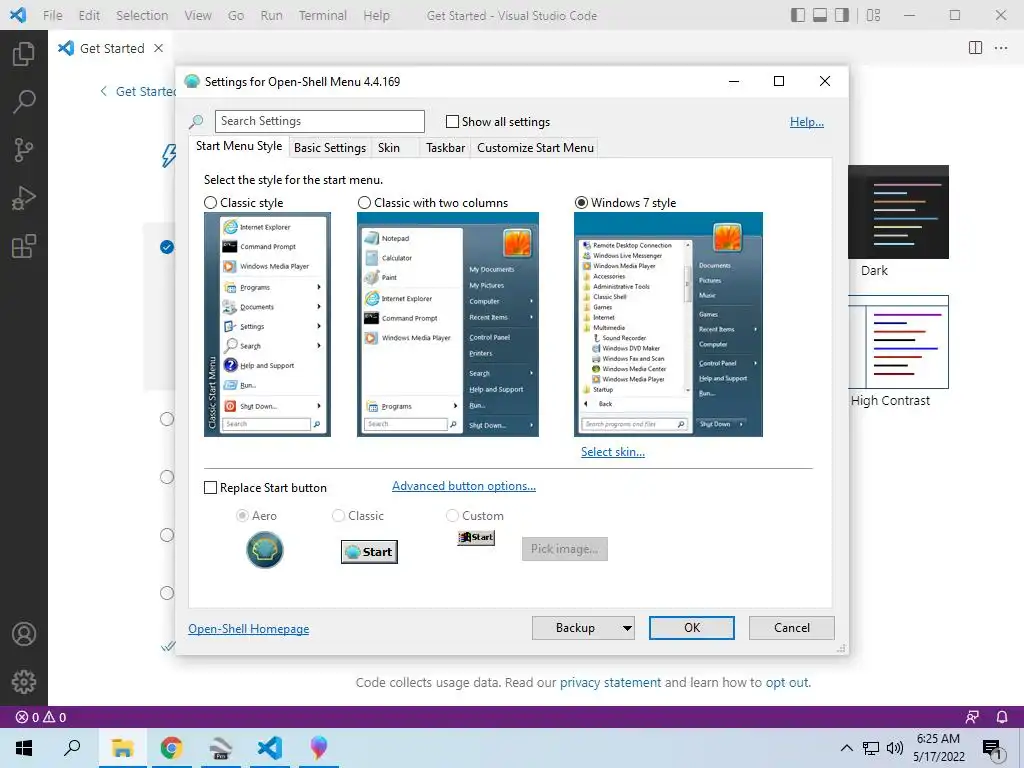Open the Help... link
The width and height of the screenshot is (1024, 768).
coord(807,122)
